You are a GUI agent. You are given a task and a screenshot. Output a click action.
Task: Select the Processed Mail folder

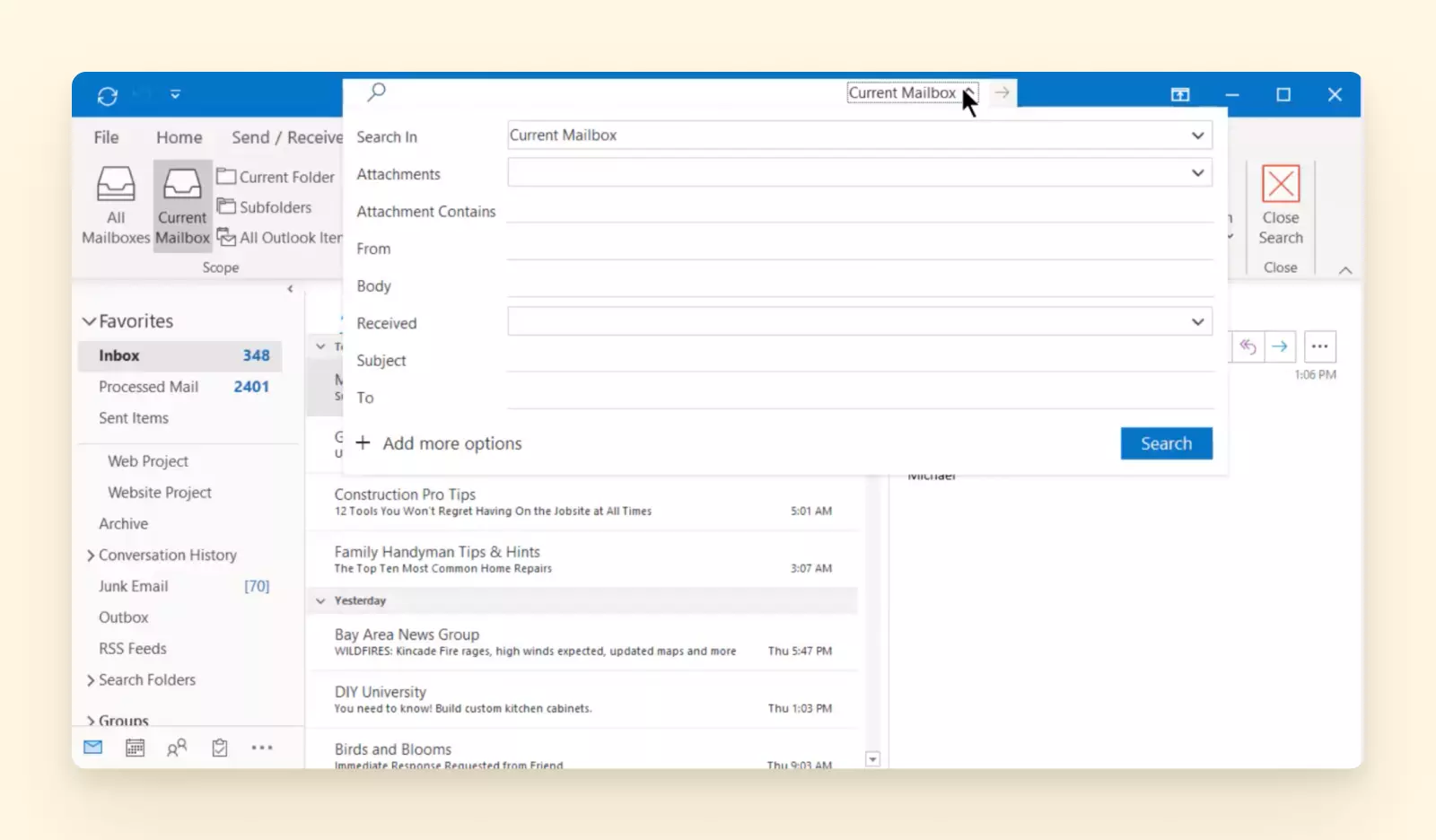180,387
